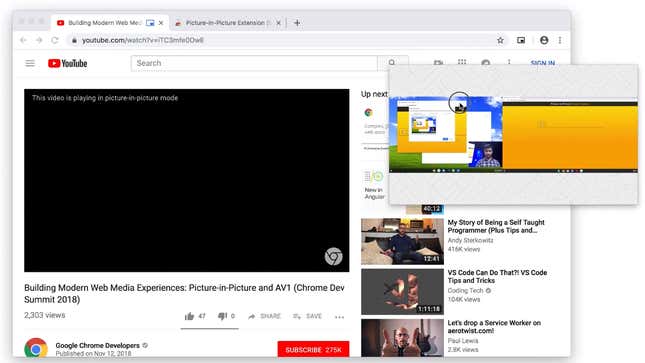Open the YouTube hamburger guide menu
The width and height of the screenshot is (645, 363).
click(30, 63)
